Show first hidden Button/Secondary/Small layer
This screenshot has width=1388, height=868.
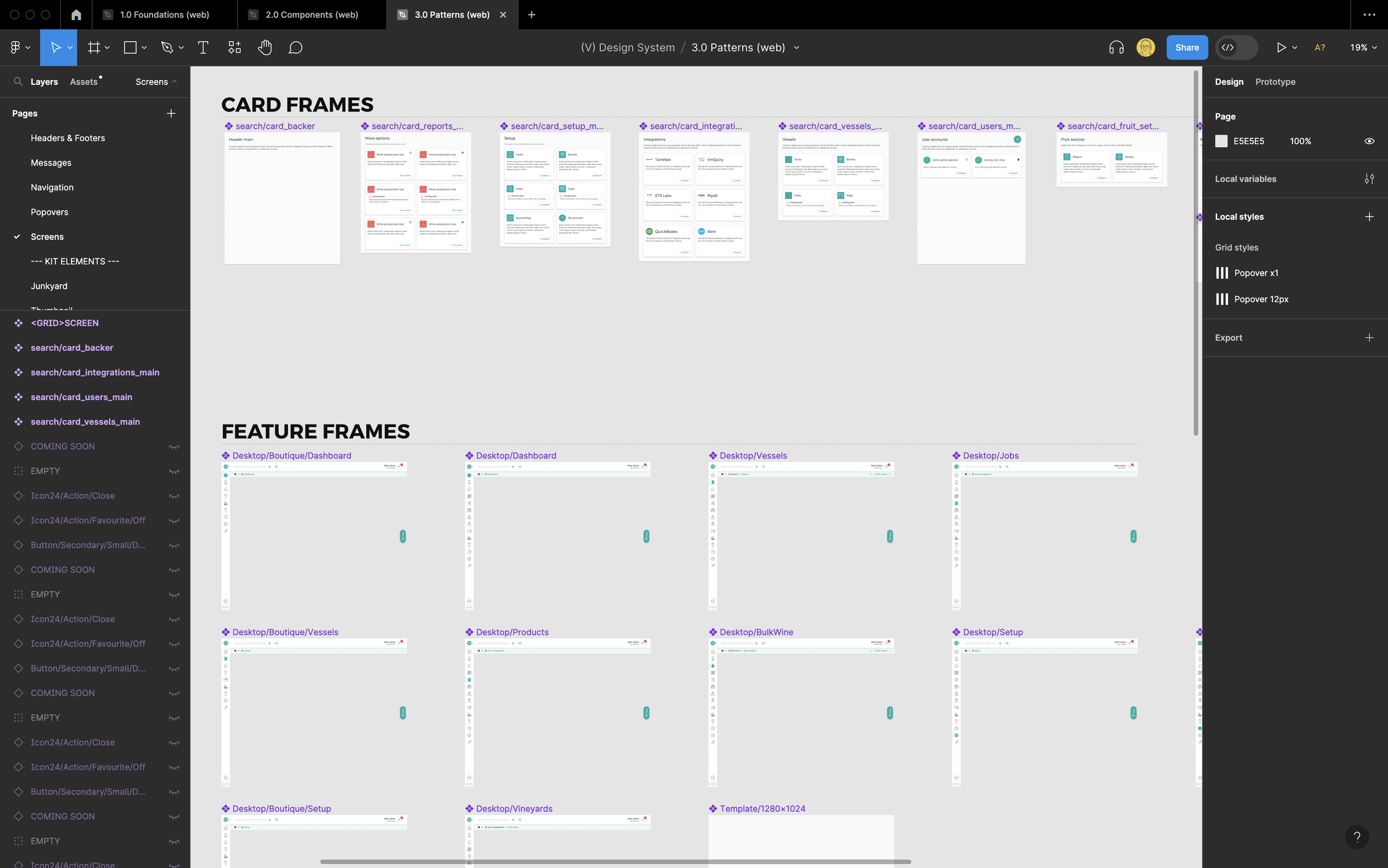pyautogui.click(x=174, y=546)
